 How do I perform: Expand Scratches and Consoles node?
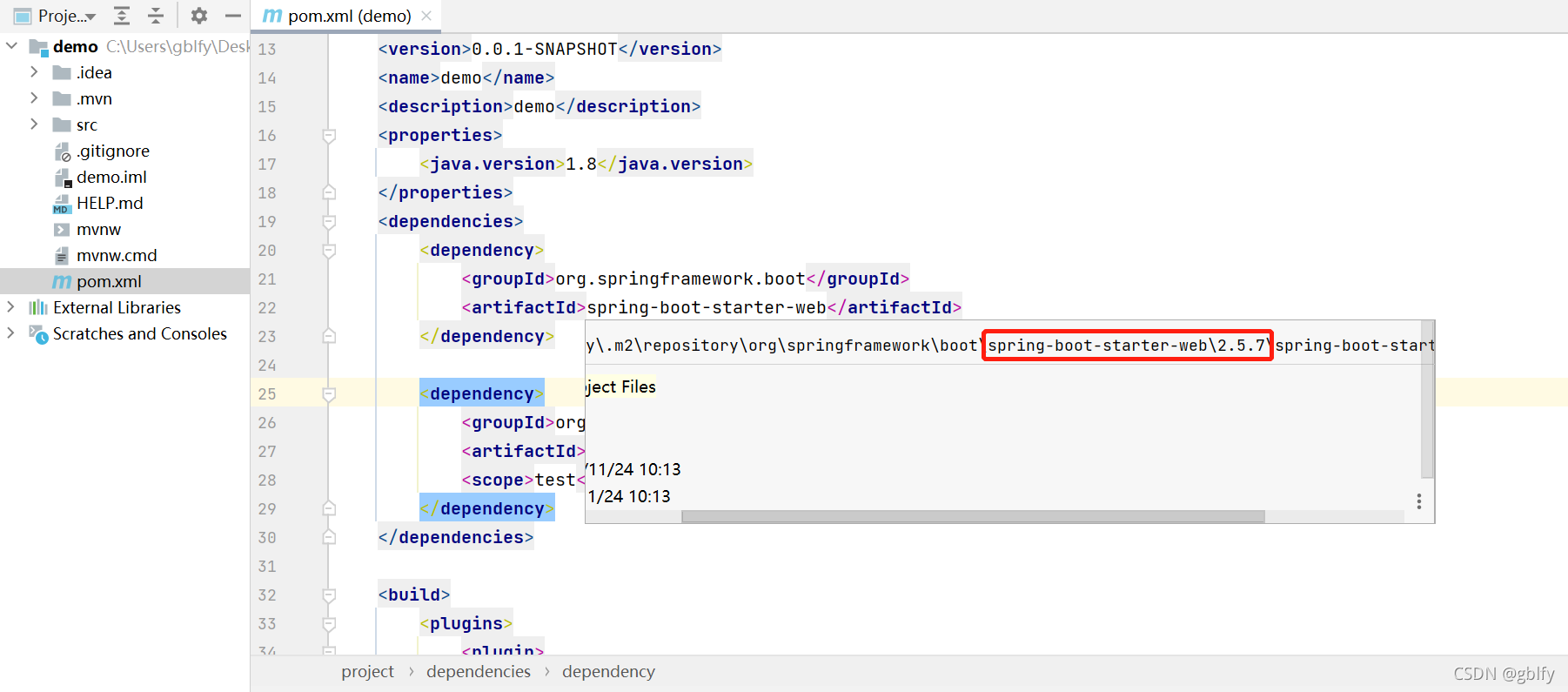pyautogui.click(x=11, y=333)
